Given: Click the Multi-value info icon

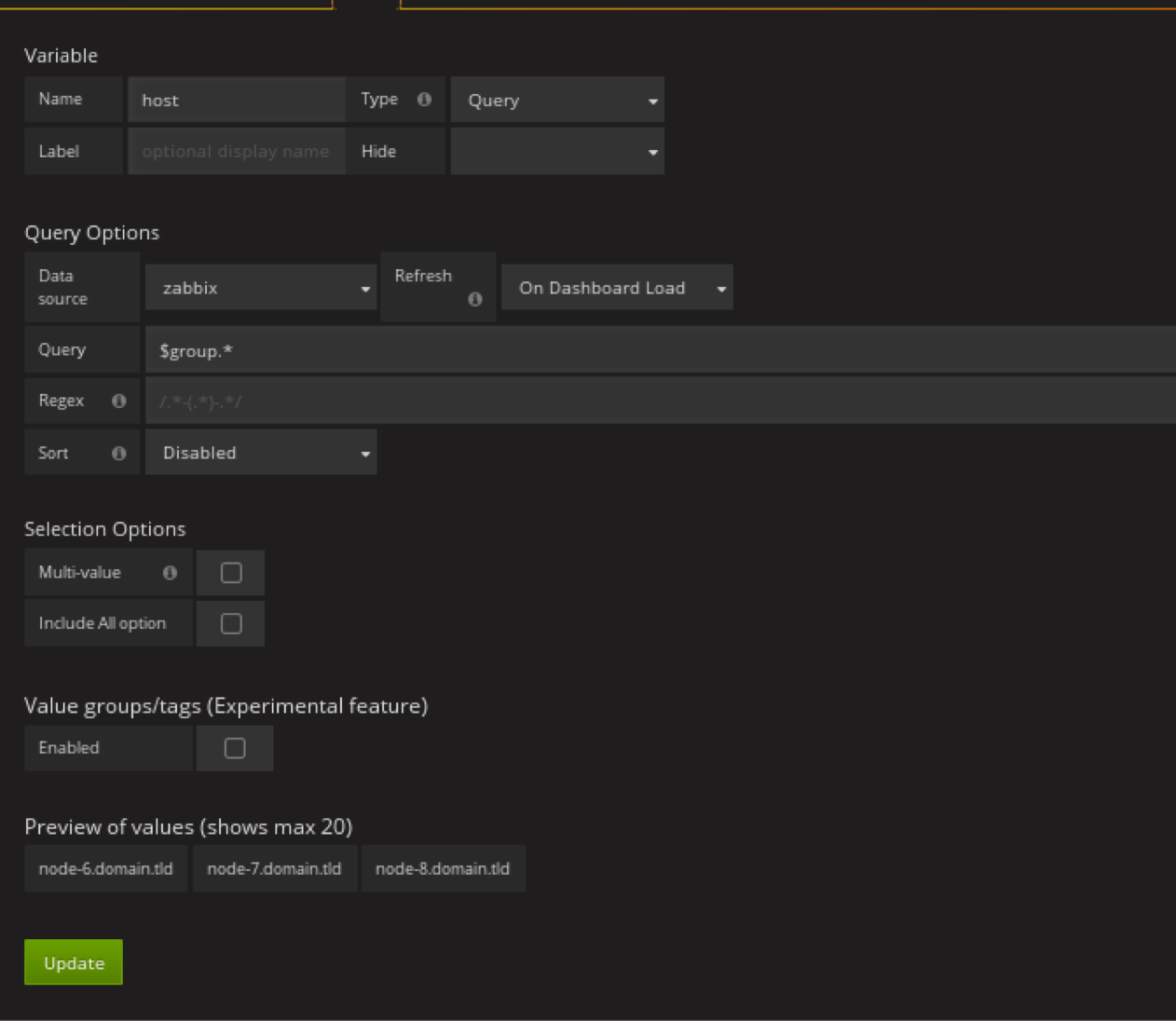Looking at the screenshot, I should (170, 573).
